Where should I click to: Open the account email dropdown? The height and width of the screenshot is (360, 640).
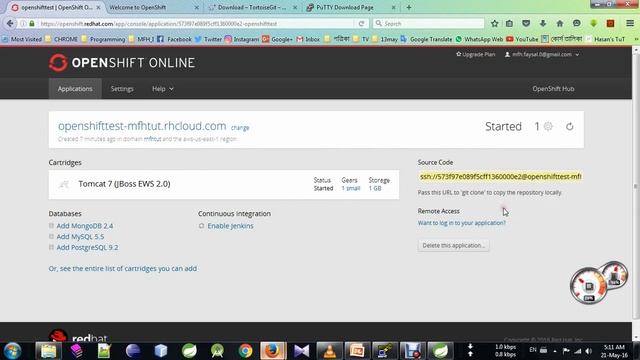(542, 54)
